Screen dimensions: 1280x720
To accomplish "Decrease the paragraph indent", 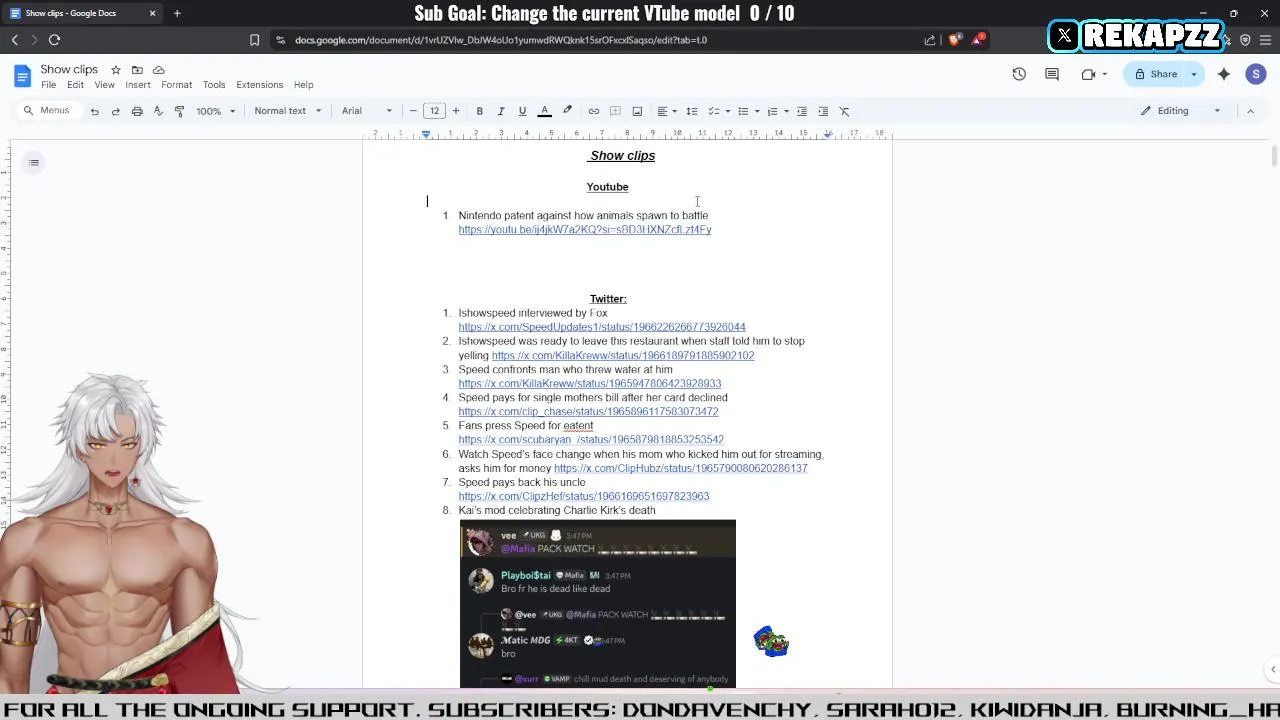I will [x=801, y=111].
